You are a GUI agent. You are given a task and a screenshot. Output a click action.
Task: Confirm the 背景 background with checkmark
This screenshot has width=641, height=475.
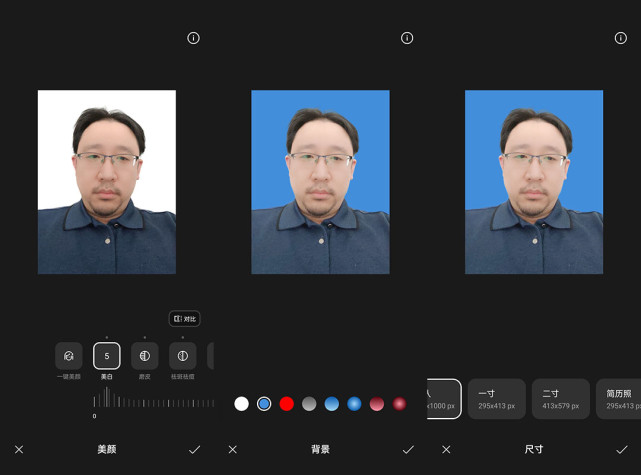(x=408, y=450)
